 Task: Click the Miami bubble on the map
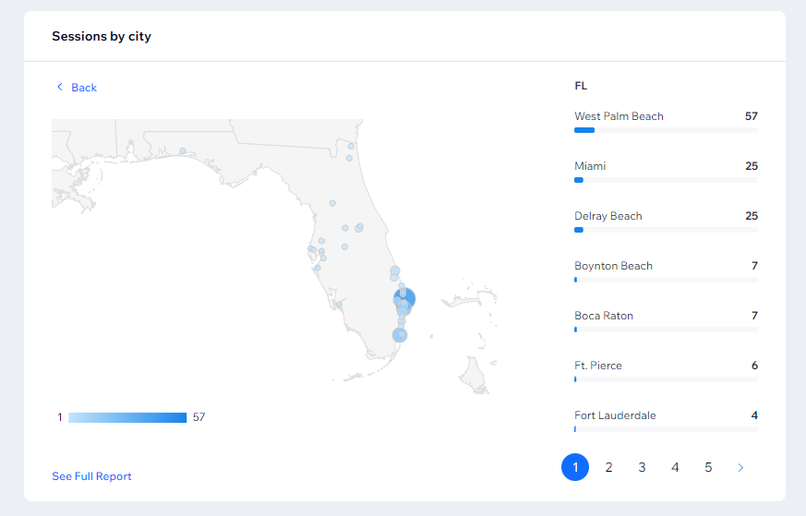coord(400,335)
